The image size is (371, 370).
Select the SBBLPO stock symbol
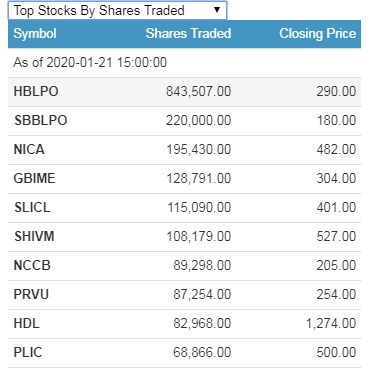[41, 121]
